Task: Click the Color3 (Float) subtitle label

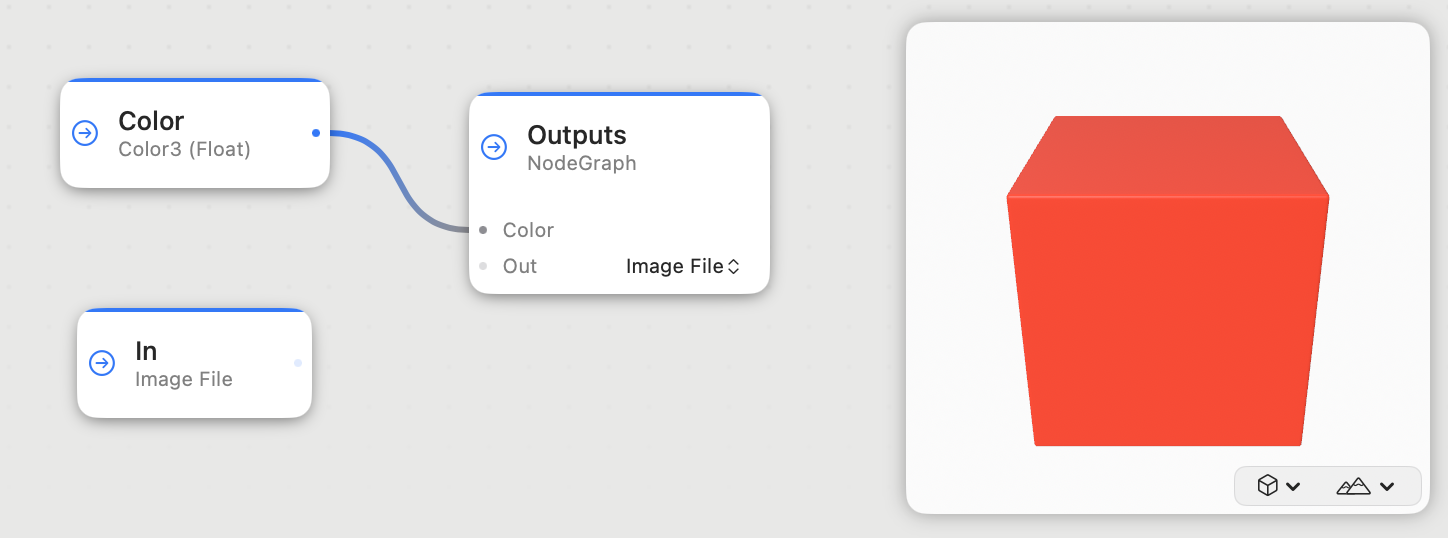Action: [184, 150]
